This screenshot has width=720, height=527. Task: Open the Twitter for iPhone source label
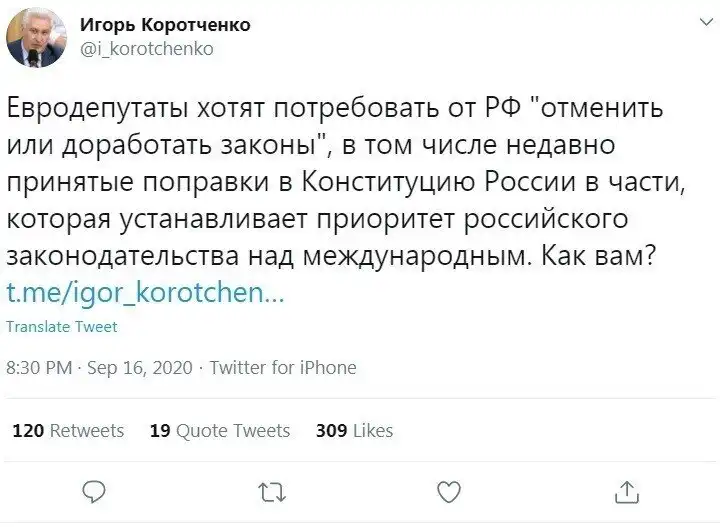coord(284,368)
